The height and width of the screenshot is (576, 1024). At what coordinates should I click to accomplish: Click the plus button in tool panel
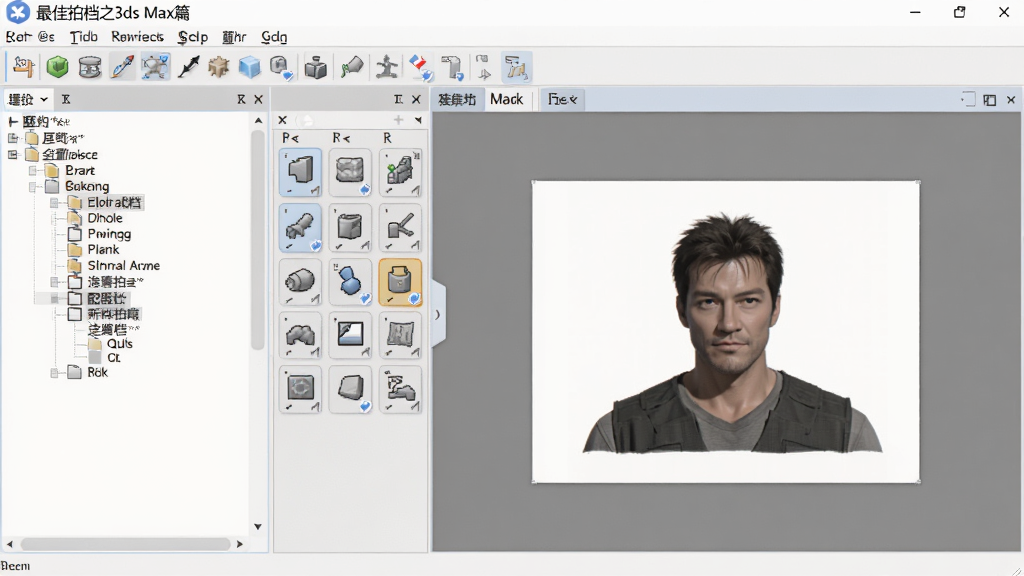pyautogui.click(x=398, y=120)
